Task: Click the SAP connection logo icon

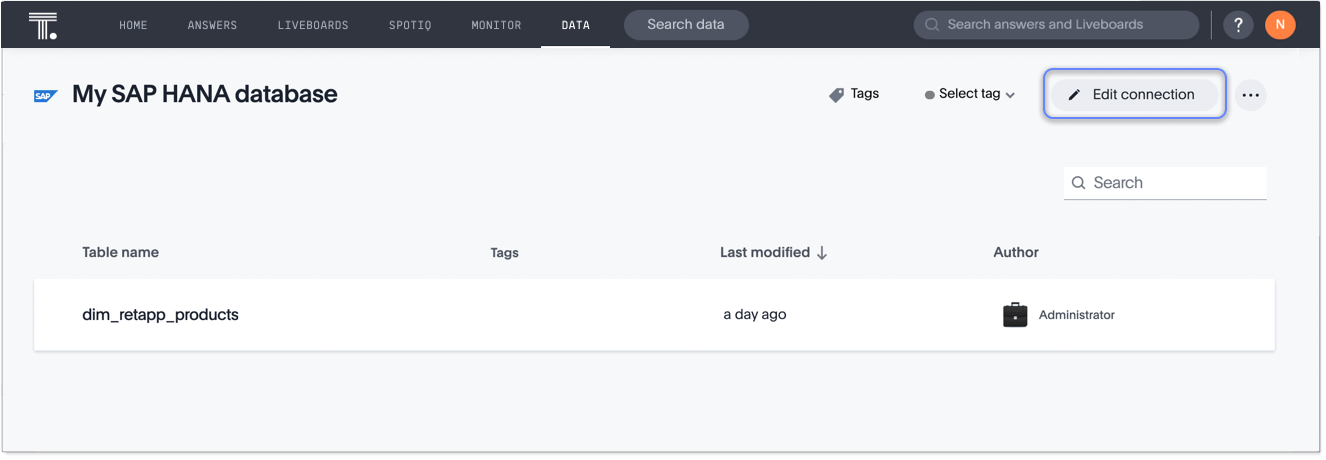Action: [45, 96]
